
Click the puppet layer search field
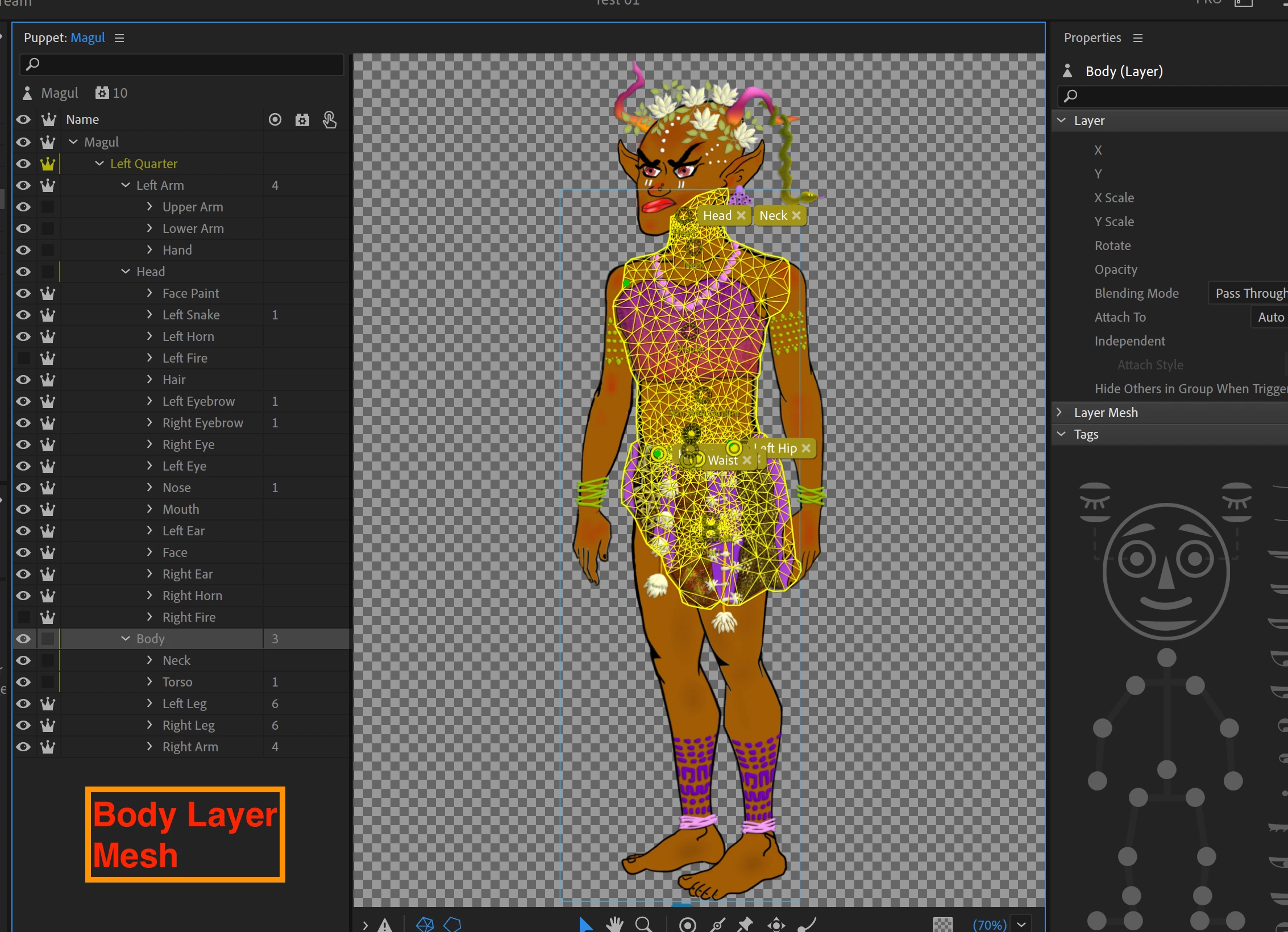pos(182,64)
